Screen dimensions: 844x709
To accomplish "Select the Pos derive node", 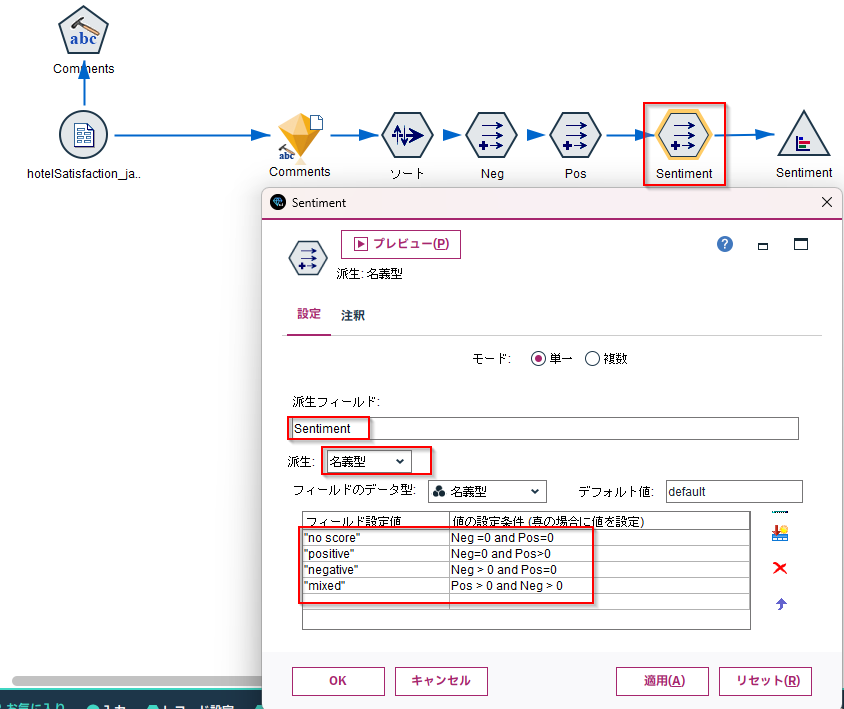I will coord(575,135).
